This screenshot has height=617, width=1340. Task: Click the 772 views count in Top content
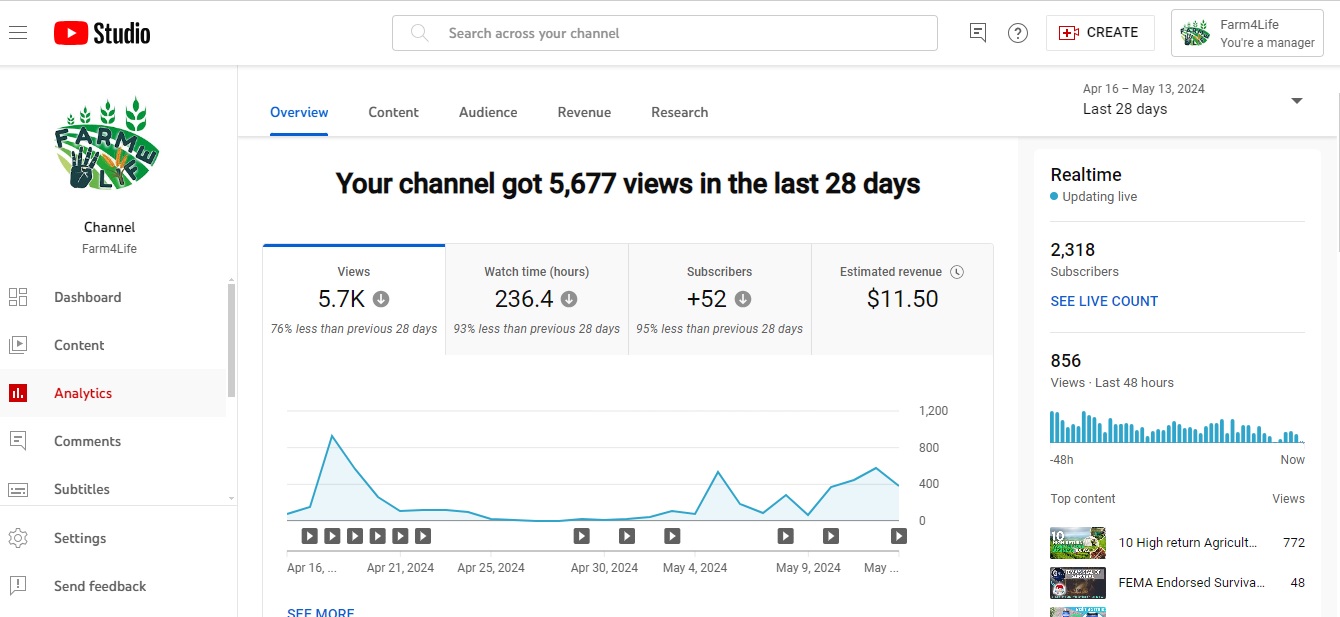[1294, 542]
